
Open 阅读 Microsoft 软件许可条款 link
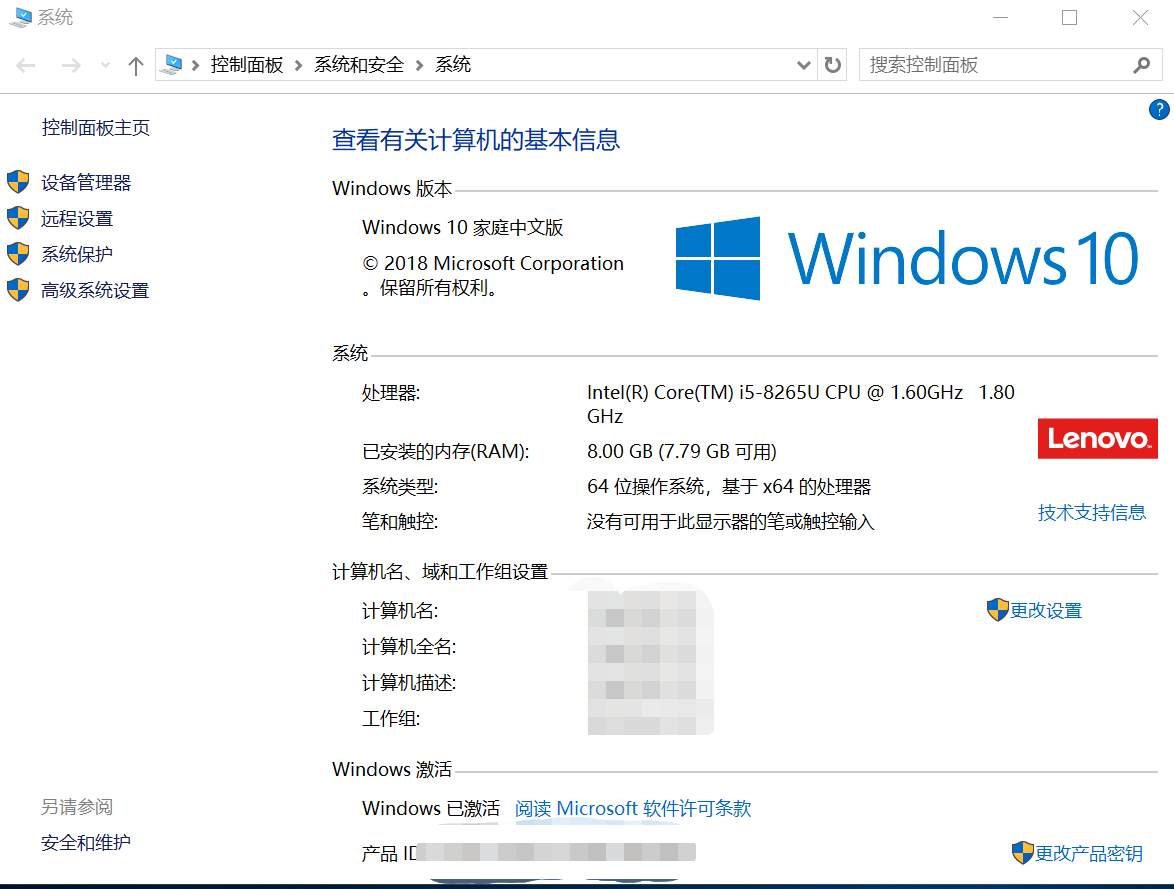coord(633,809)
